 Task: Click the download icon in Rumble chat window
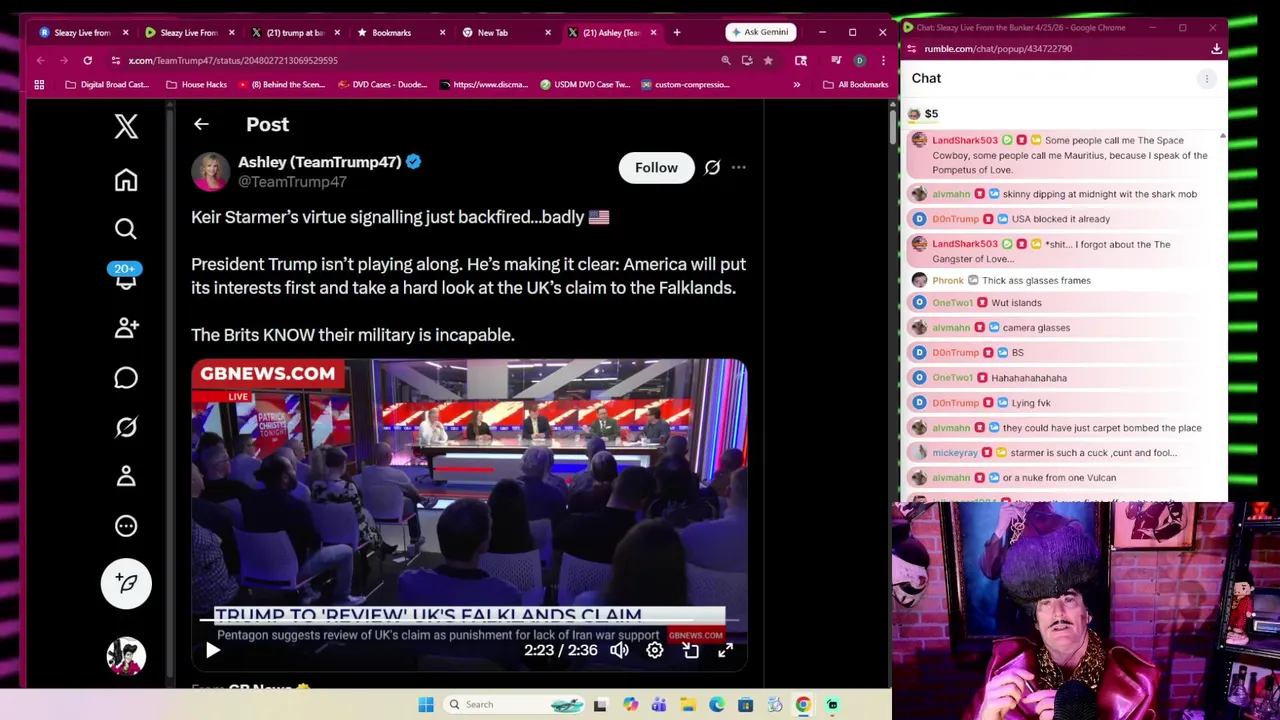click(1217, 49)
